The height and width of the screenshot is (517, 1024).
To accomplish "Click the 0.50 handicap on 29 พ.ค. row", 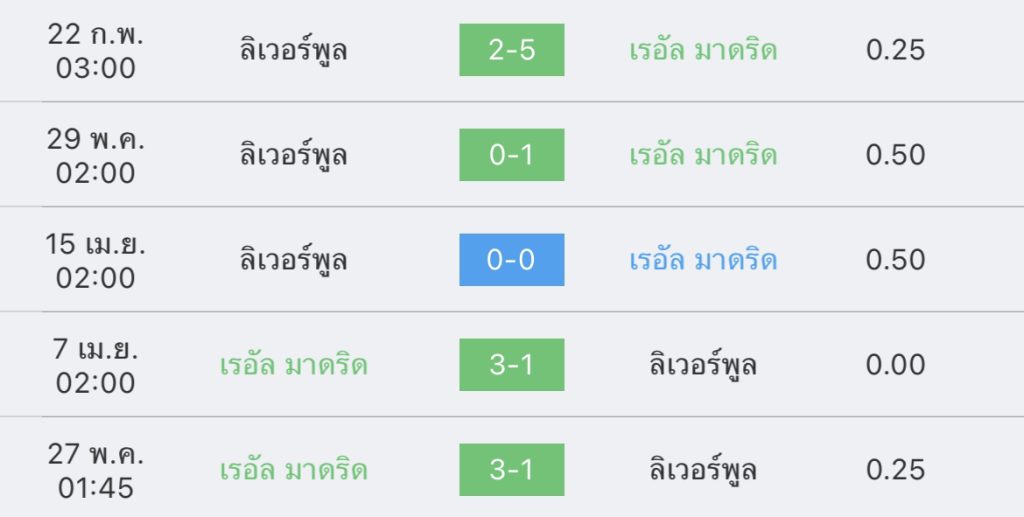I will pyautogui.click(x=895, y=155).
